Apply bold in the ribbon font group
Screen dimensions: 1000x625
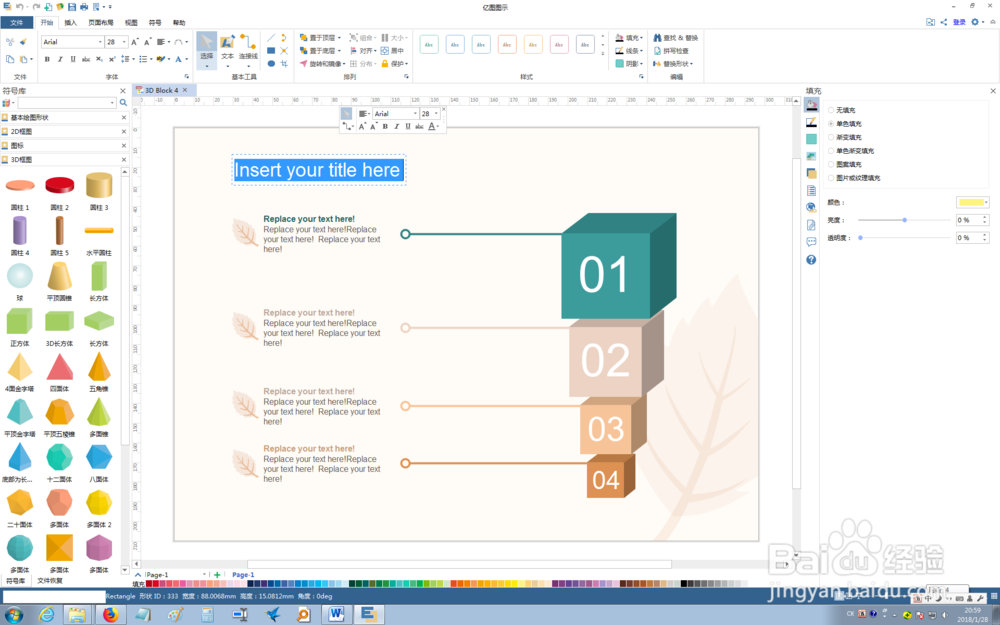pos(47,59)
